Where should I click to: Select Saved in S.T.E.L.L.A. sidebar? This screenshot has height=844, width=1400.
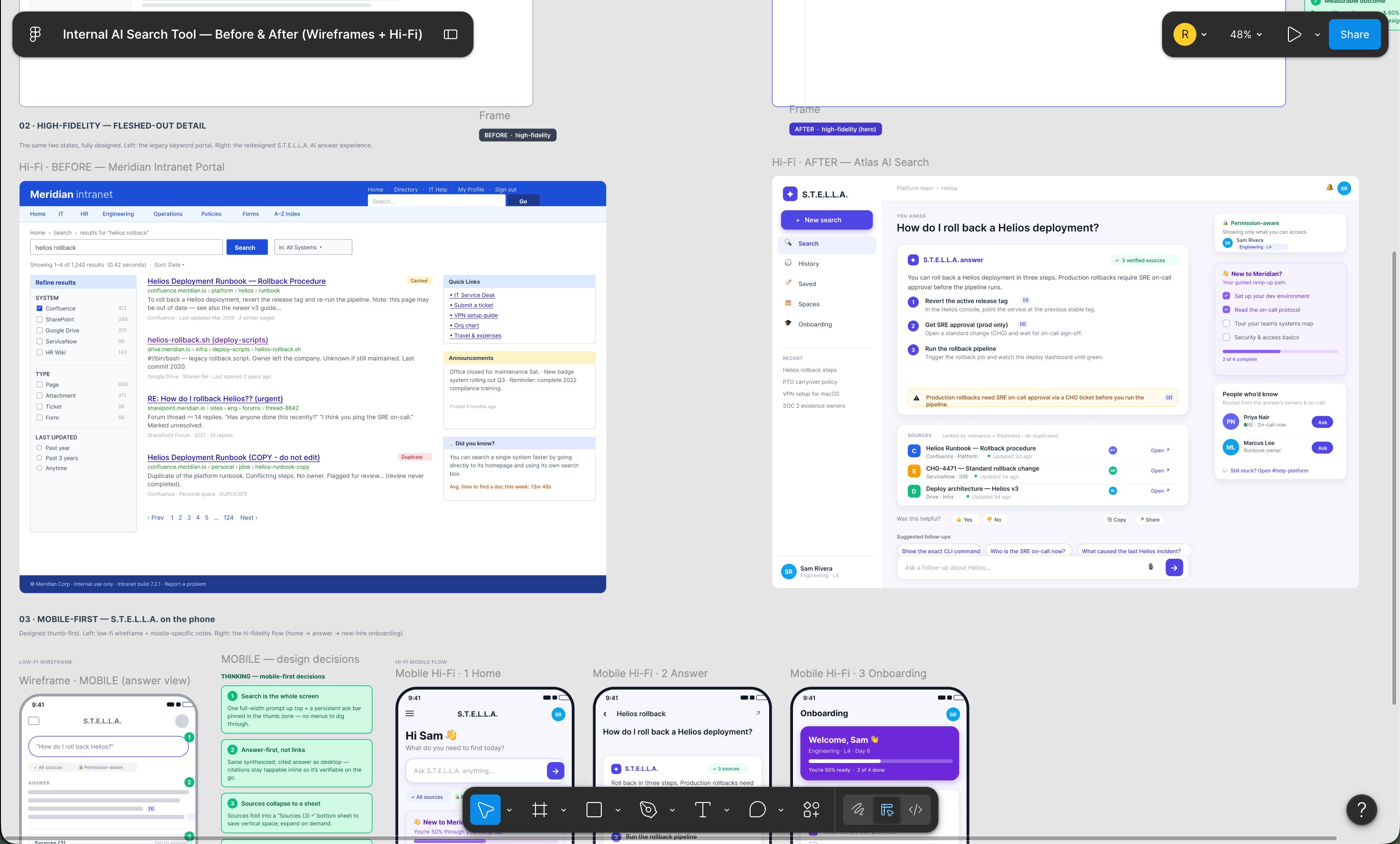pyautogui.click(x=827, y=284)
